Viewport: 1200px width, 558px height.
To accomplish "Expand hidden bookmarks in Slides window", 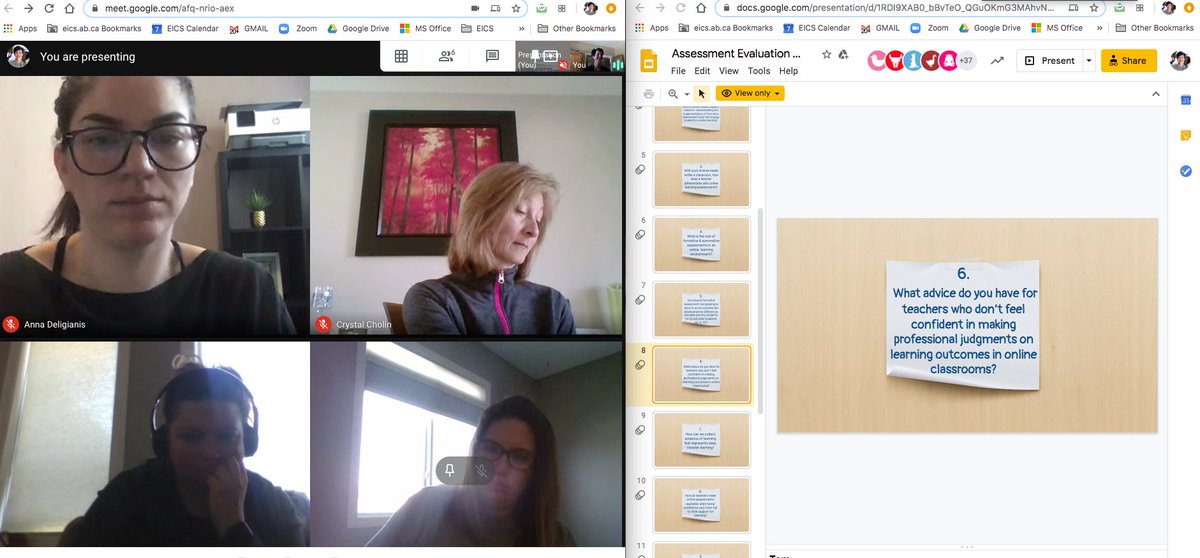I will (x=1098, y=28).
